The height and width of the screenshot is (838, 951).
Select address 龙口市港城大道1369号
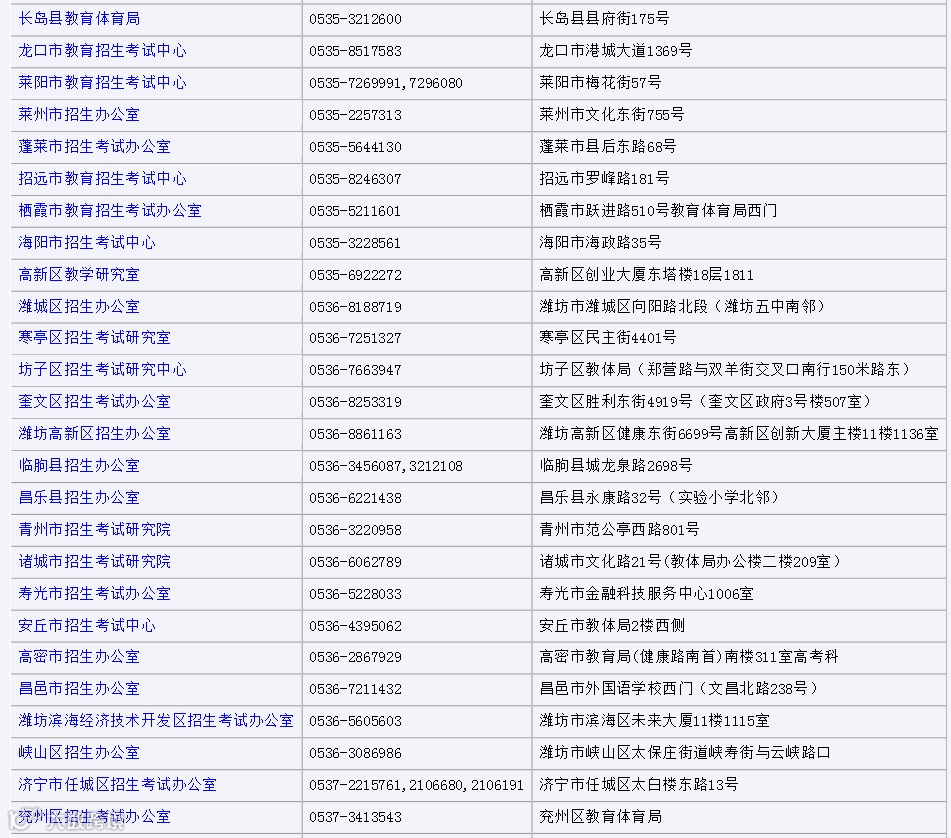pos(616,51)
